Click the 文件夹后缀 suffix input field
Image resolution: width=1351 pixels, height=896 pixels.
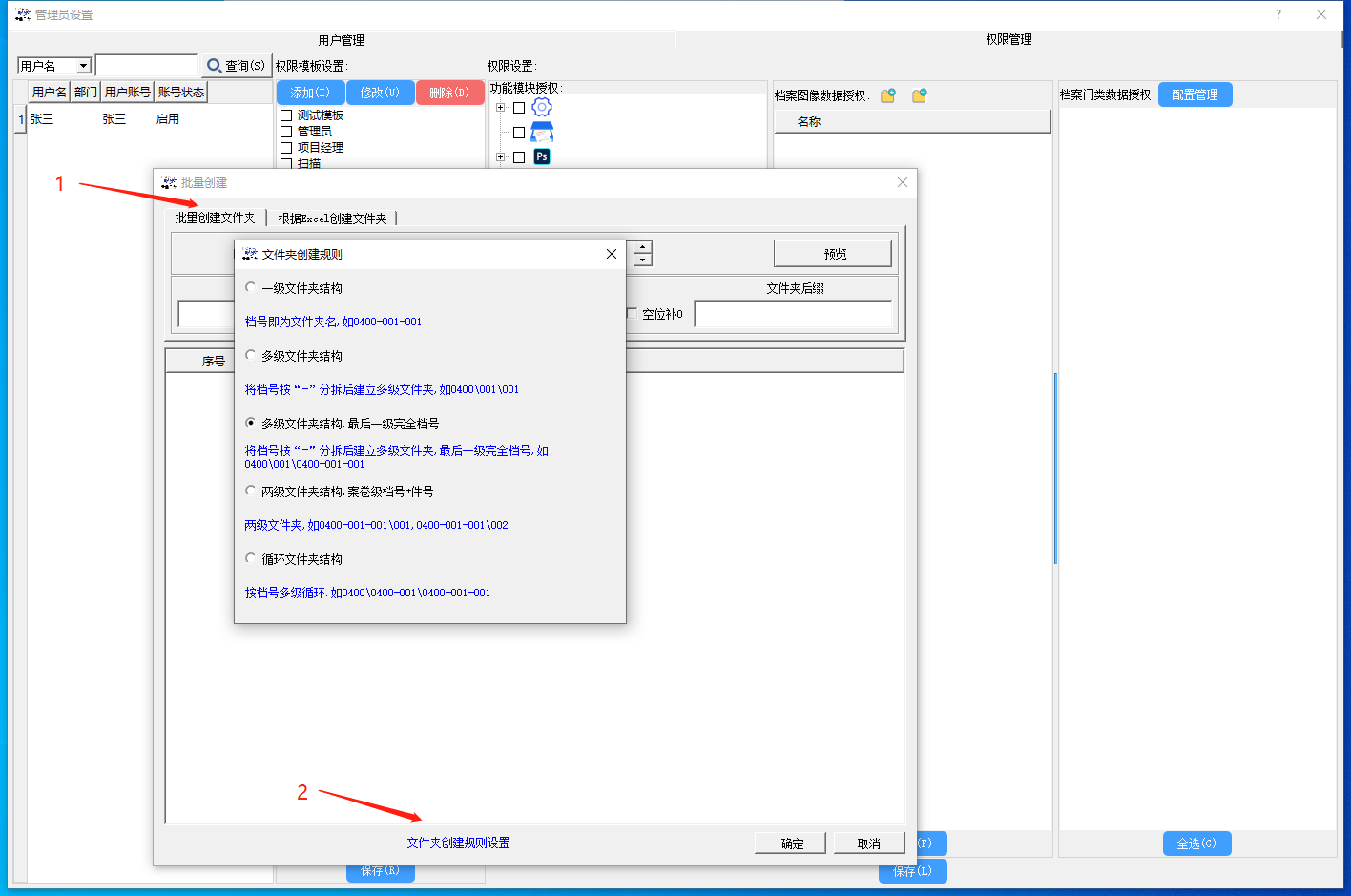793,314
